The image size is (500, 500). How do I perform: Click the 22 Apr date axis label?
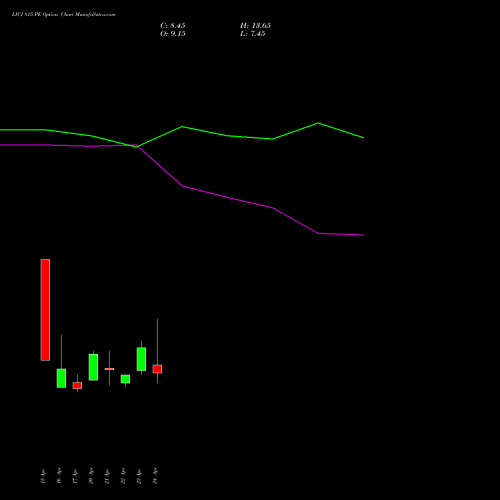123,476
